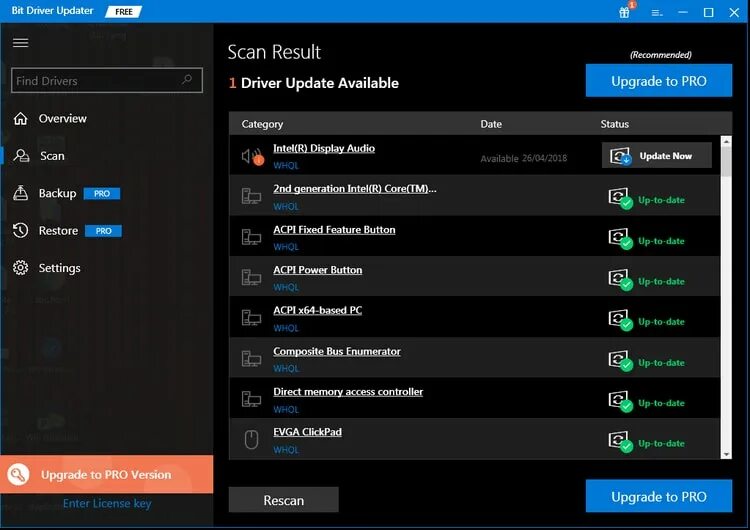
Task: Click the gift notification icon
Action: (625, 12)
